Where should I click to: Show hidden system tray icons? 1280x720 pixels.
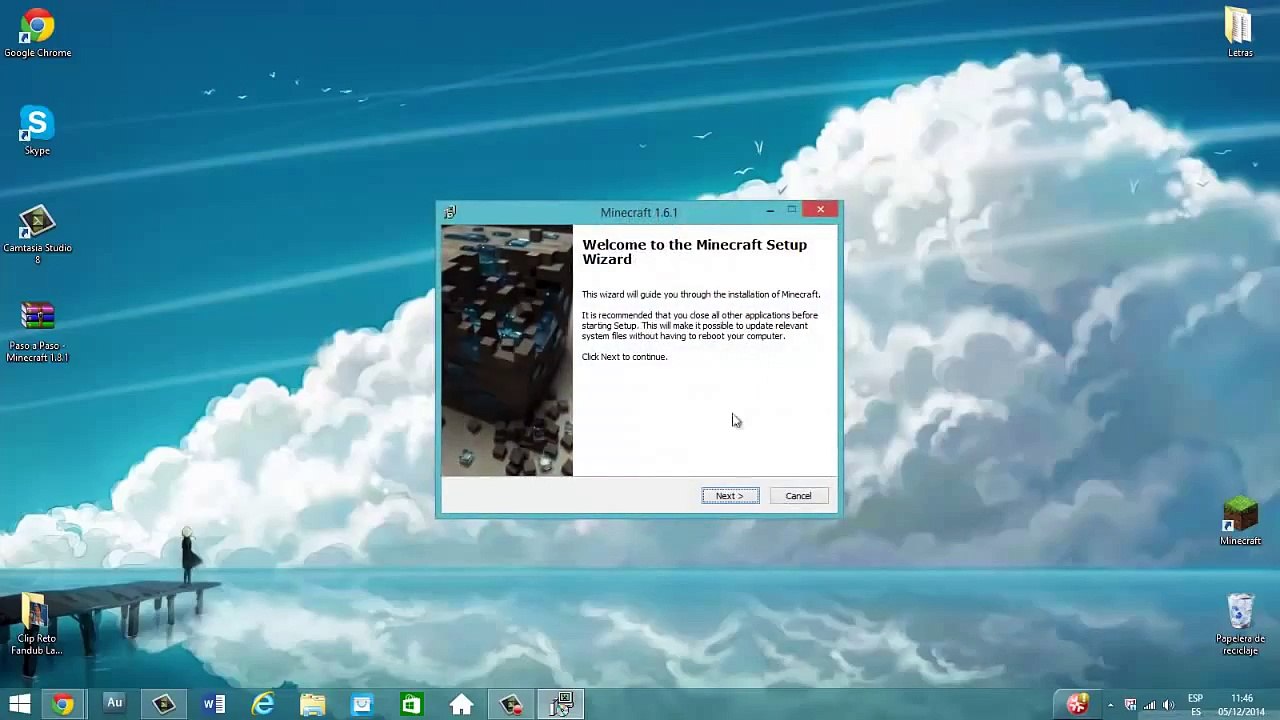pyautogui.click(x=1110, y=705)
